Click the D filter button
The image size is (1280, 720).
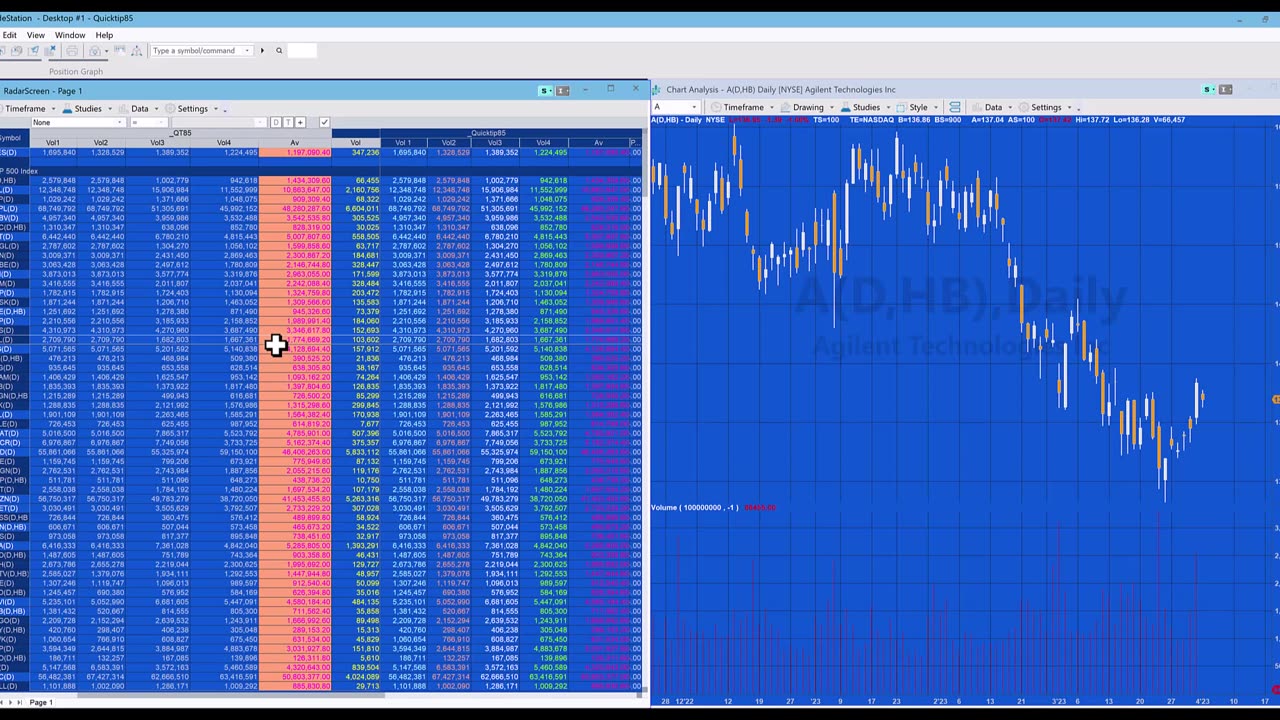pos(275,122)
